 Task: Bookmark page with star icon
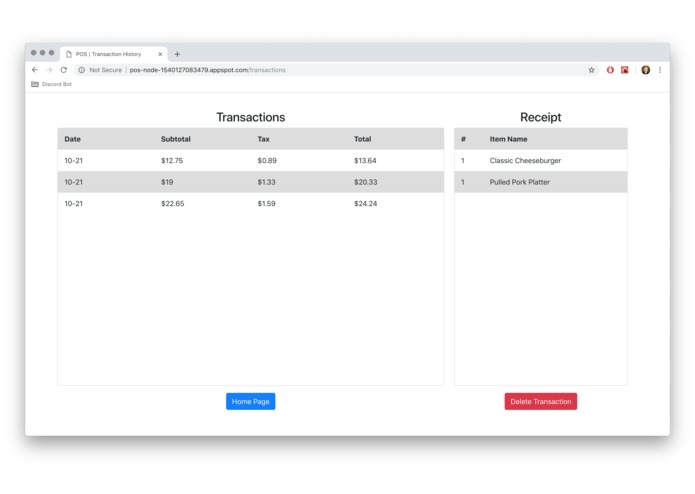tap(591, 70)
